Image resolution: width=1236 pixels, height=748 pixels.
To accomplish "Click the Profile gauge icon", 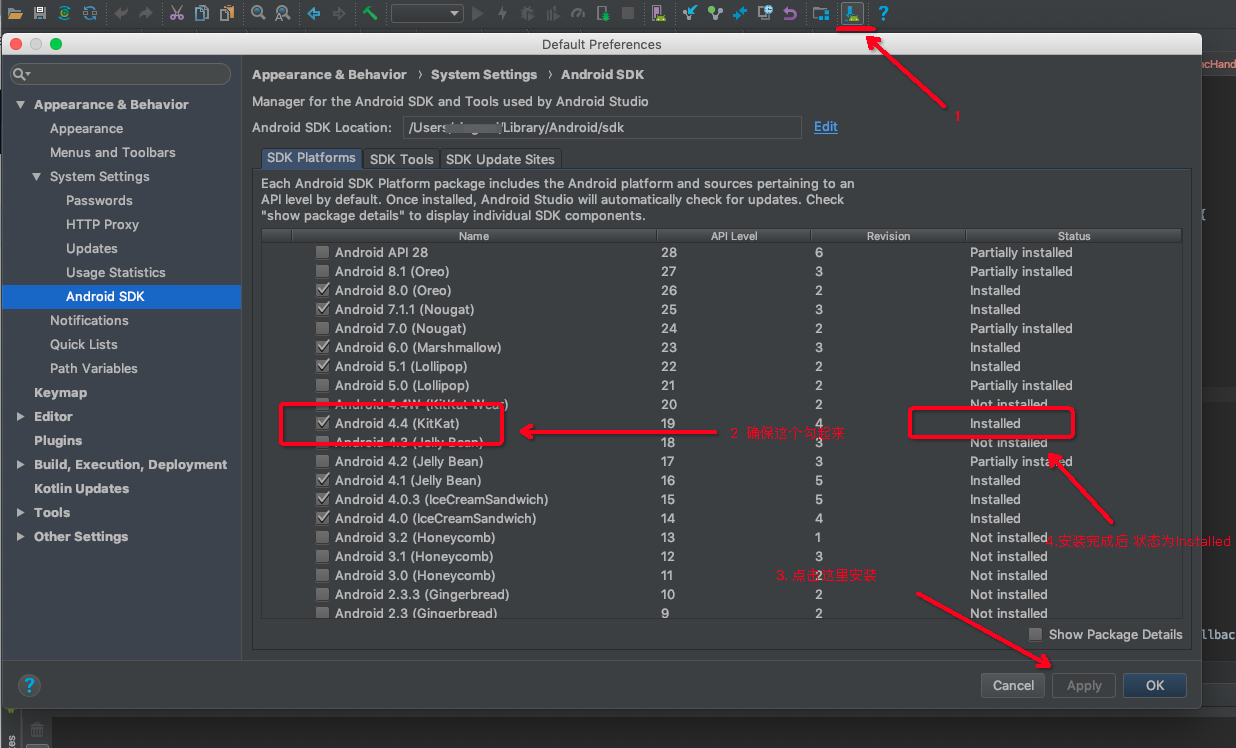I will point(578,13).
